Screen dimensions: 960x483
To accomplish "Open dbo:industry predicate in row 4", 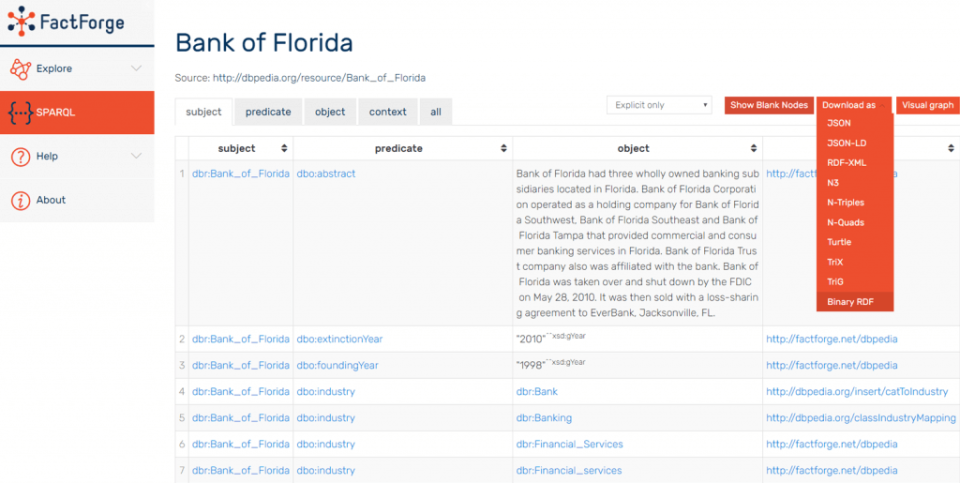I will click(x=326, y=392).
